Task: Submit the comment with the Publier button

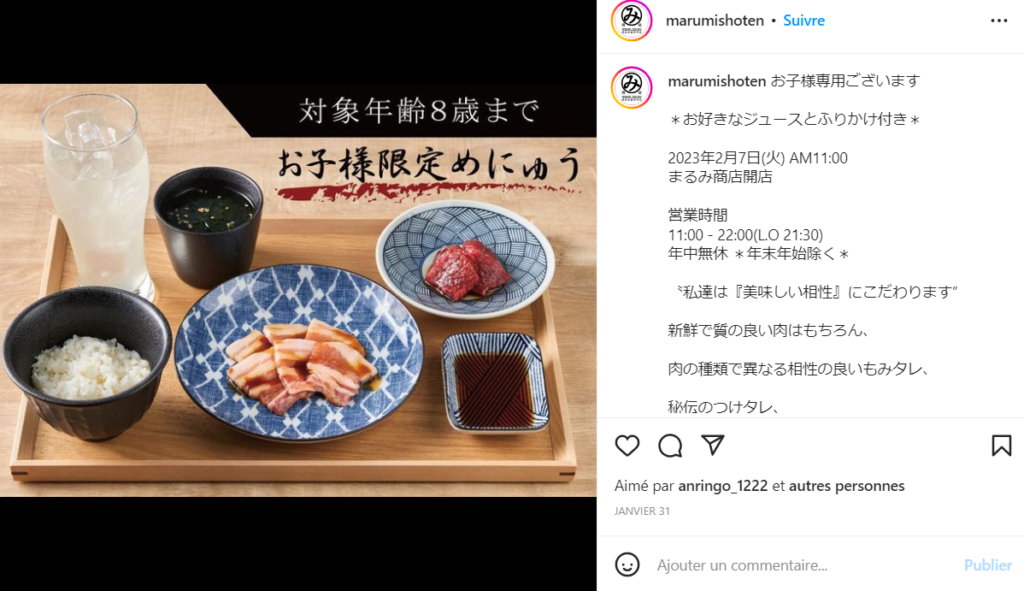Action: 987,565
